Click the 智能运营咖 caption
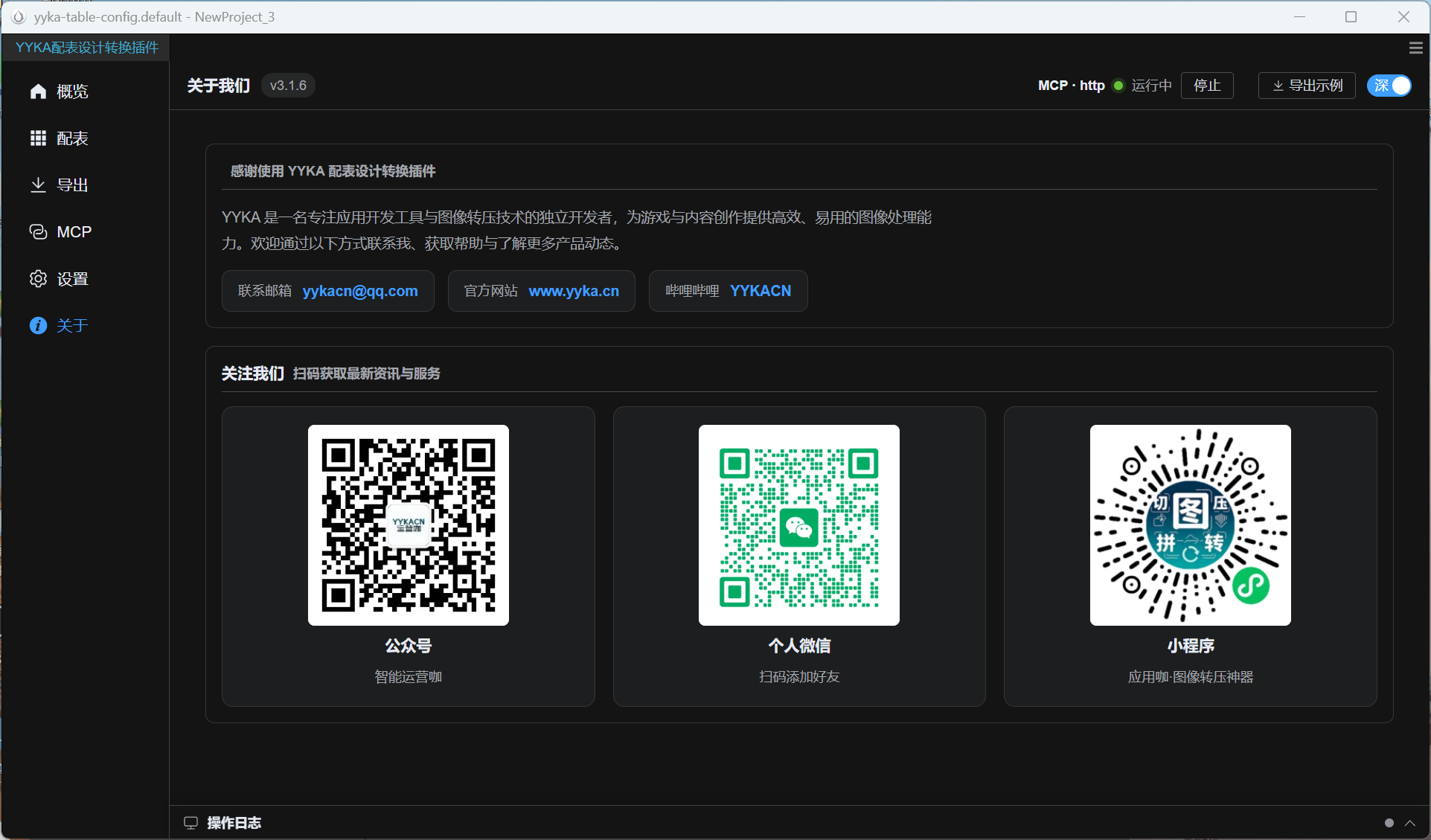Image resolution: width=1431 pixels, height=840 pixels. click(x=409, y=677)
